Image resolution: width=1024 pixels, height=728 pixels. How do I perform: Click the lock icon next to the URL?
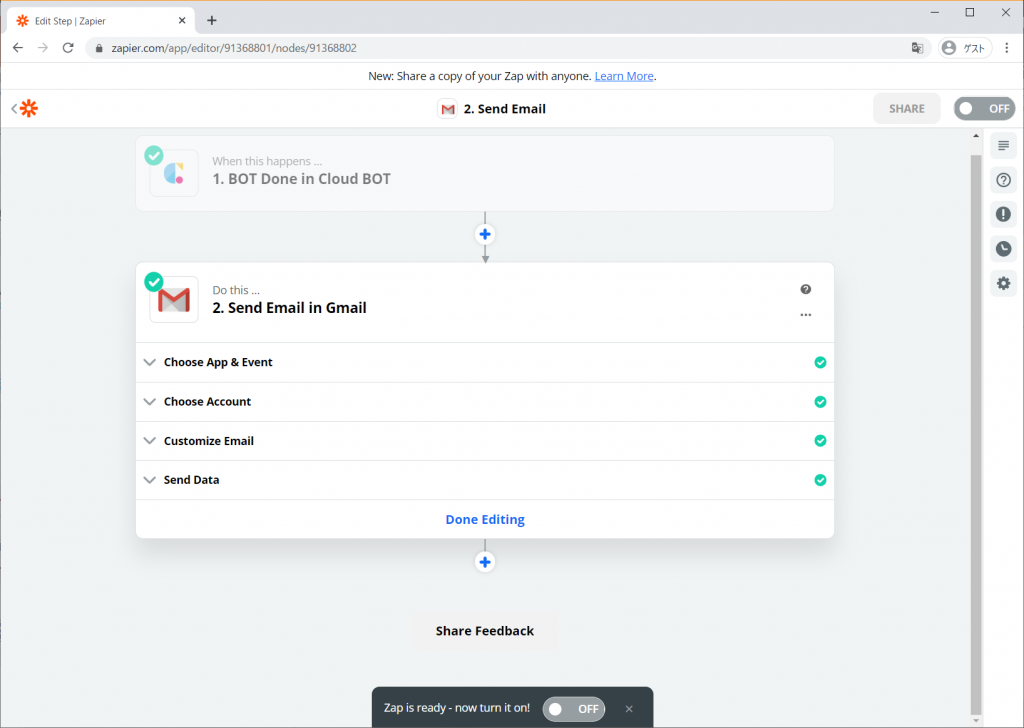click(99, 48)
